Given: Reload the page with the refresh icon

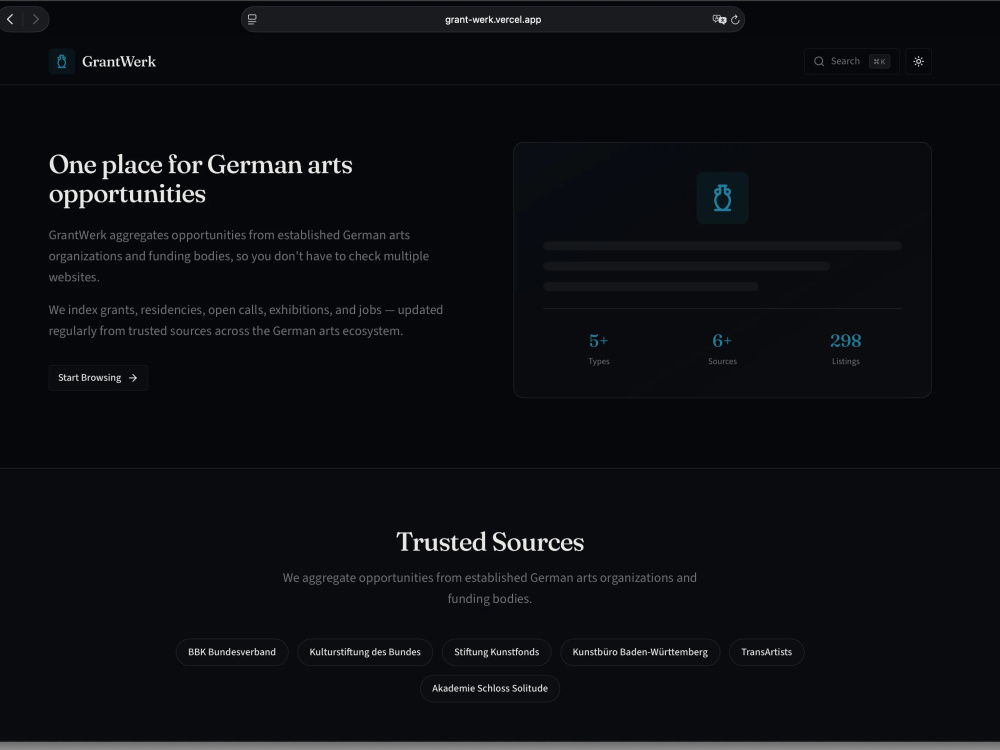Looking at the screenshot, I should tap(735, 20).
